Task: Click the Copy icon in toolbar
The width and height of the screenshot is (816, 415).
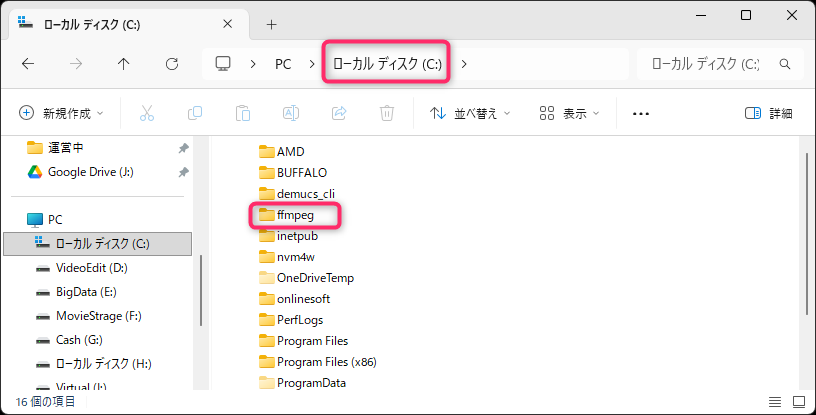Action: pyautogui.click(x=195, y=113)
